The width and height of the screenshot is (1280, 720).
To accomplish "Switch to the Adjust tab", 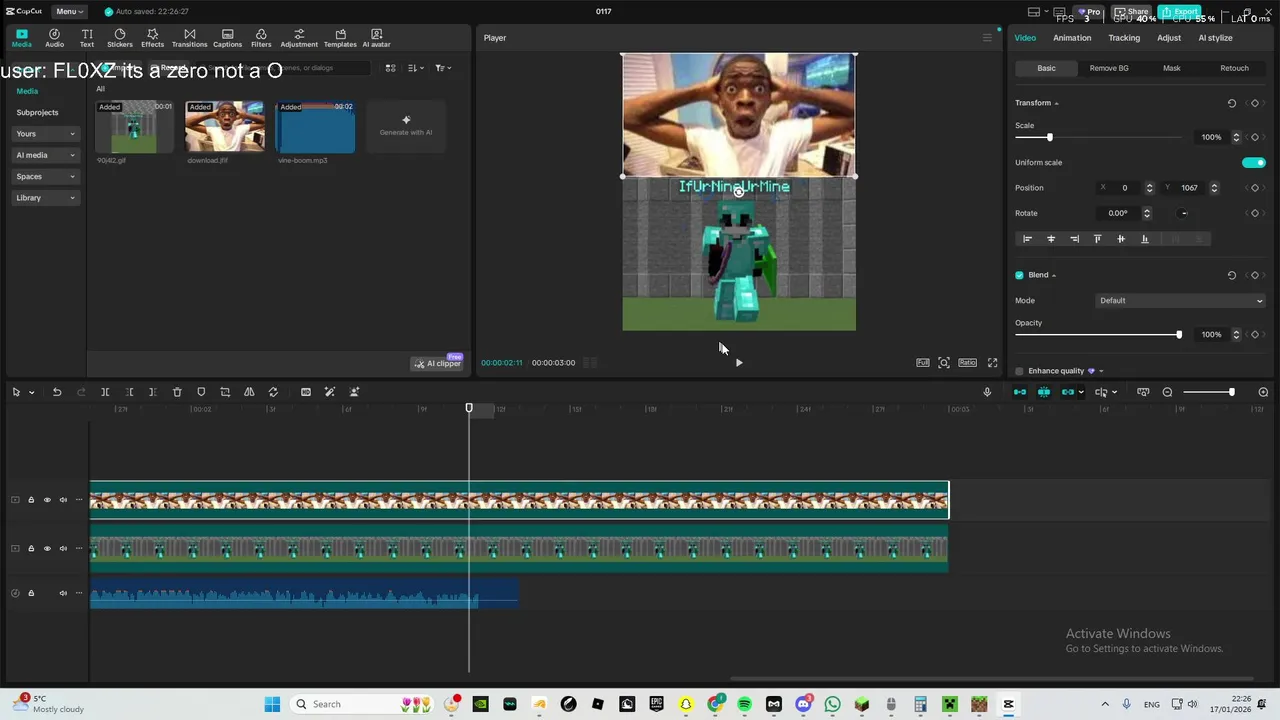I will [1169, 38].
